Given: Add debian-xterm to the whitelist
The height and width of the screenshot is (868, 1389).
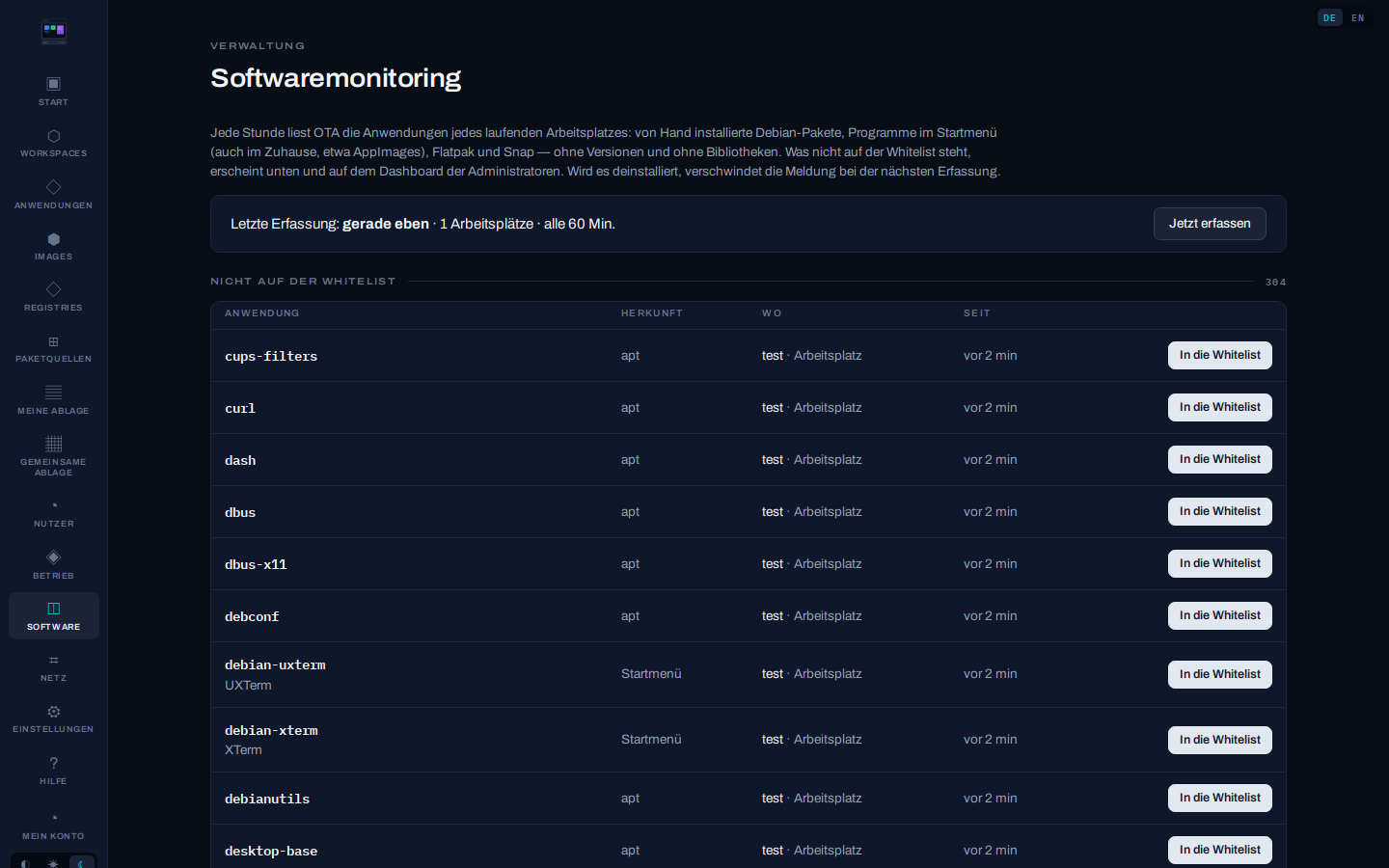Looking at the screenshot, I should pos(1220,740).
